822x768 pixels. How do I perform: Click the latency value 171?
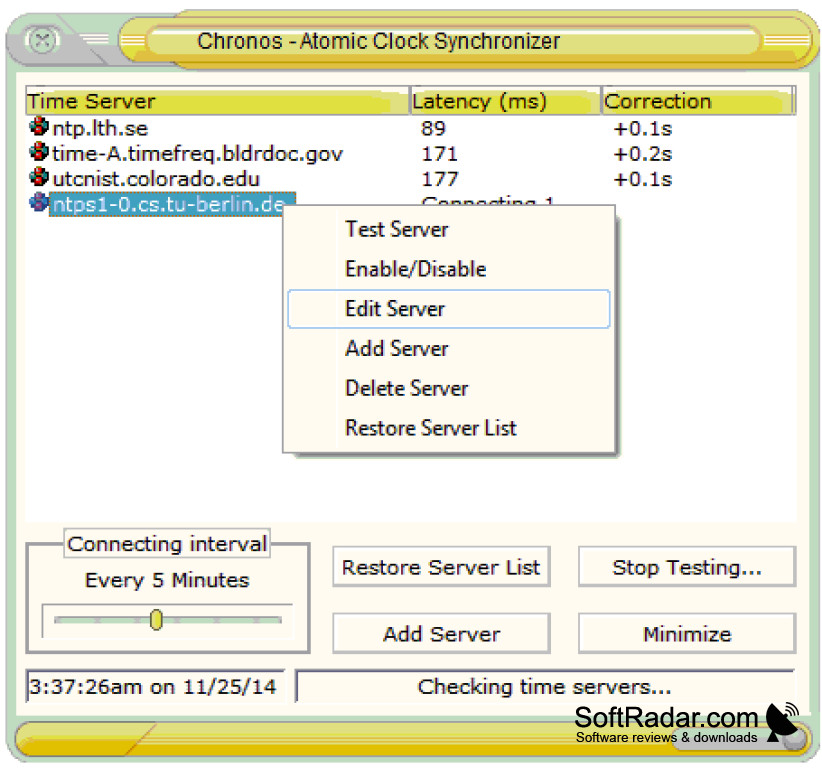point(439,154)
